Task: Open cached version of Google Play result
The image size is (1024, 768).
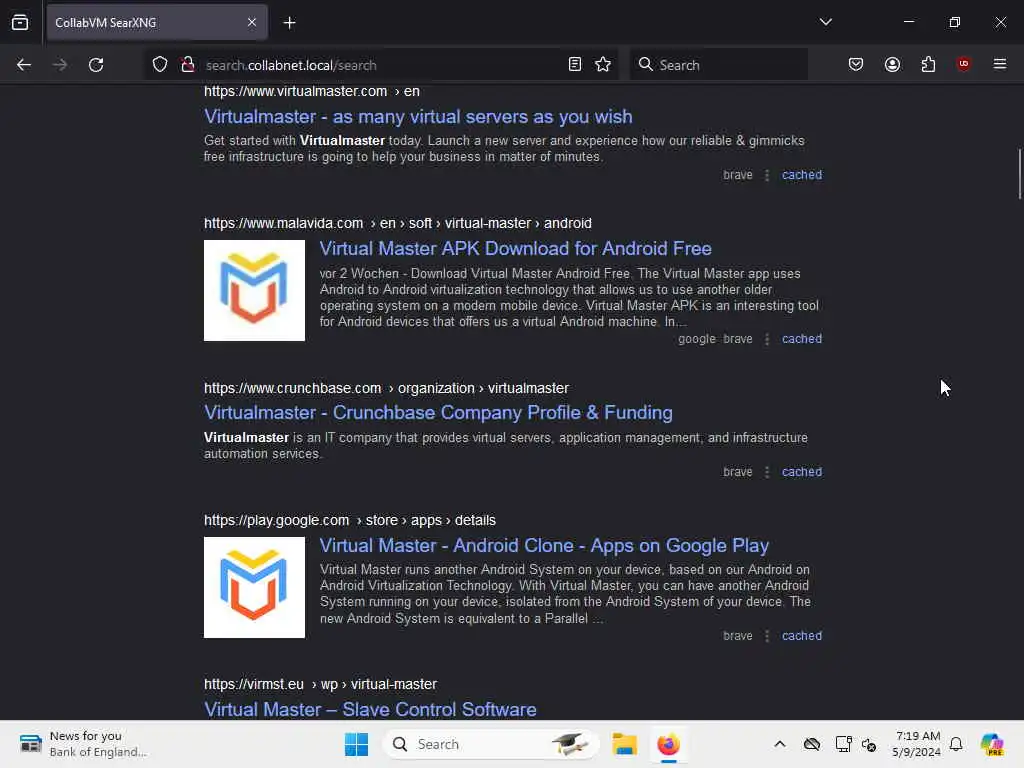Action: pyautogui.click(x=802, y=635)
